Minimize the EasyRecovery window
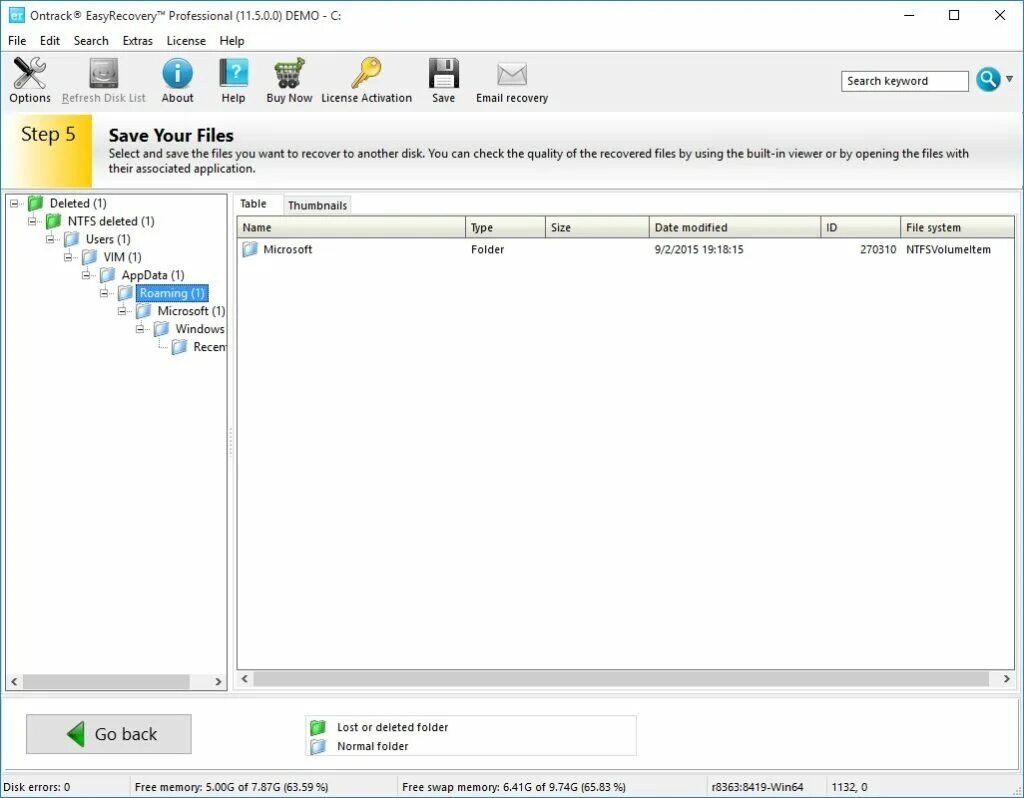This screenshot has height=798, width=1024. (909, 15)
